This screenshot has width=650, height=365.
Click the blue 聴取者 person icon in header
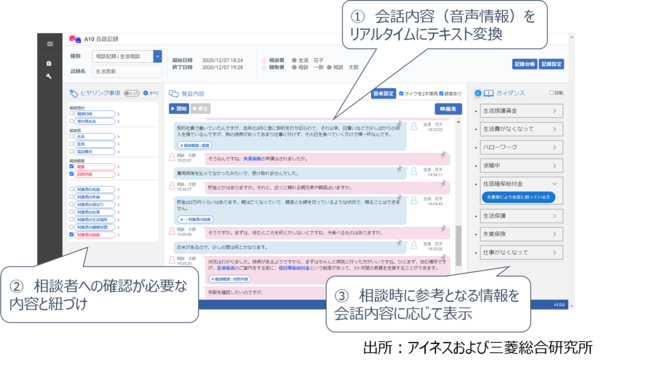[x=264, y=67]
